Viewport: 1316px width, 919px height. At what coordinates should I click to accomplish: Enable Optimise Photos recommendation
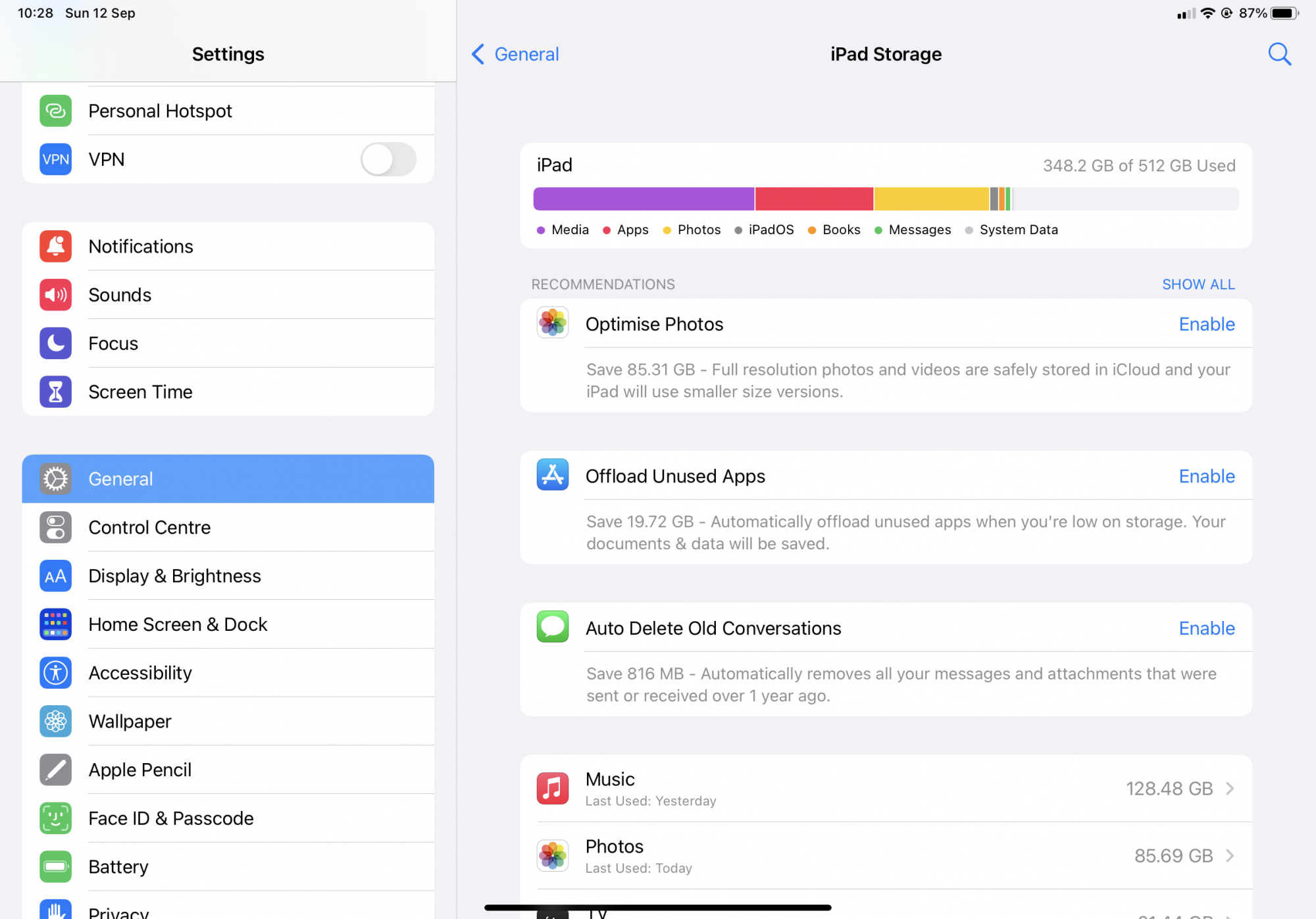point(1206,324)
